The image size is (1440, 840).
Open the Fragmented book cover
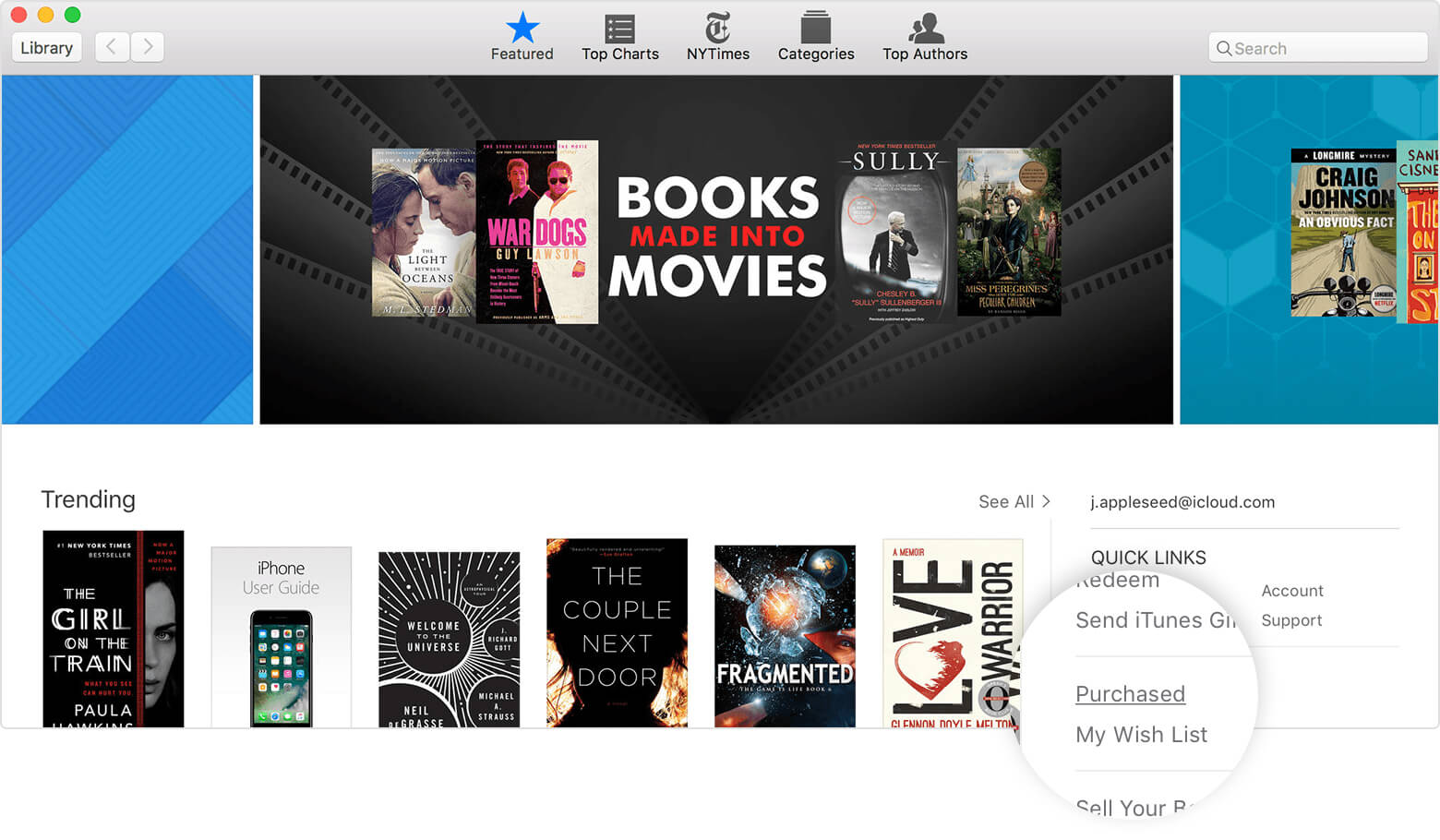click(785, 636)
